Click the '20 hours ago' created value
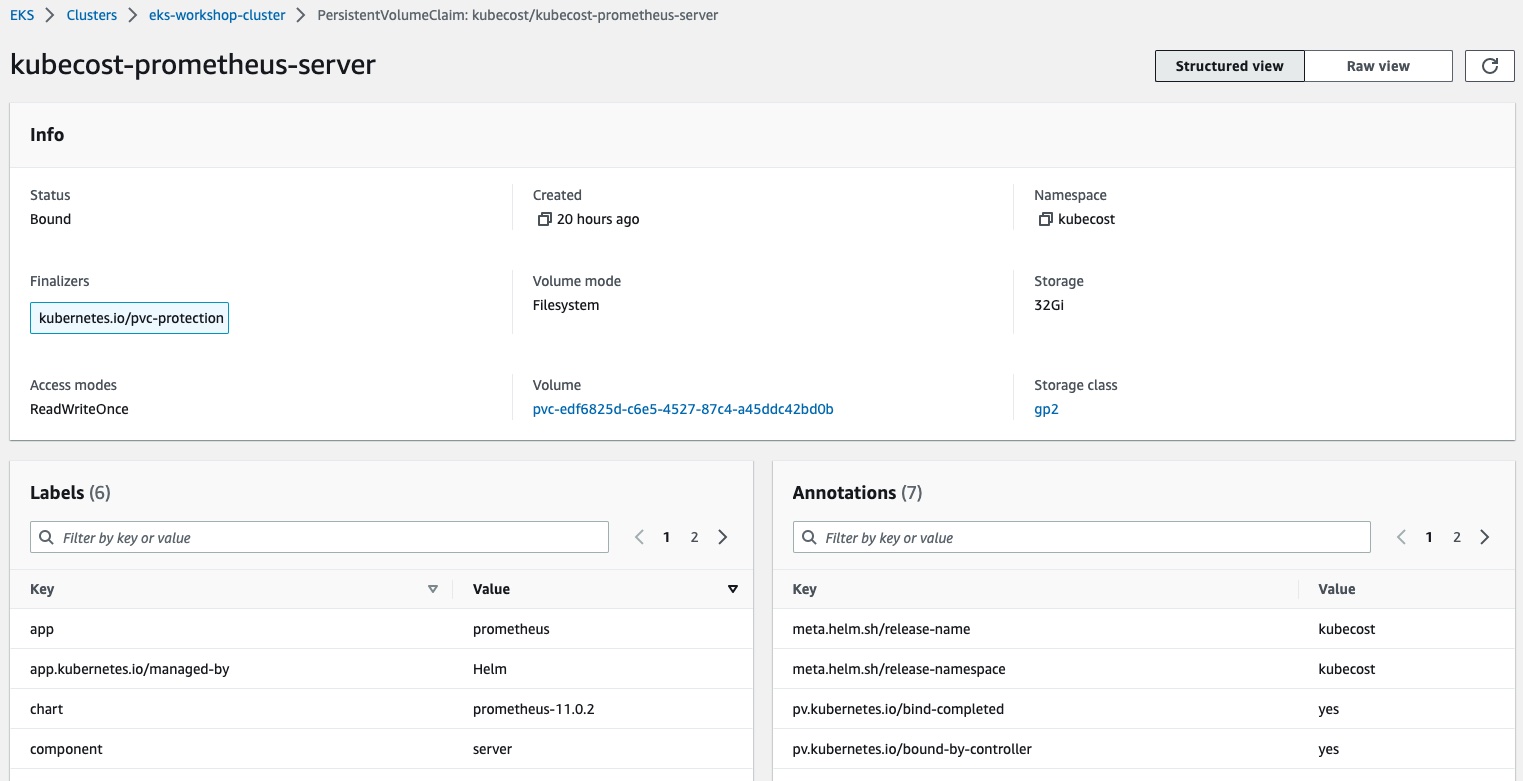Viewport: 1523px width, 781px height. click(598, 219)
